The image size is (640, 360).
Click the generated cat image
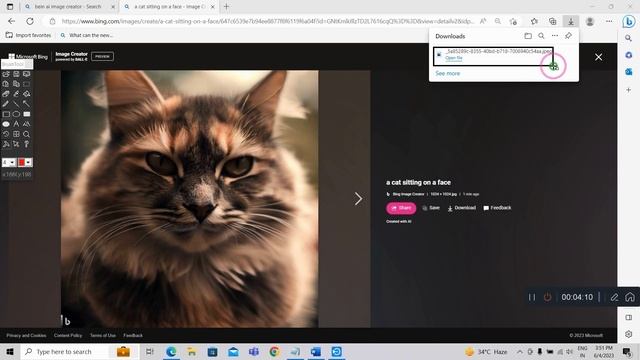point(189,199)
